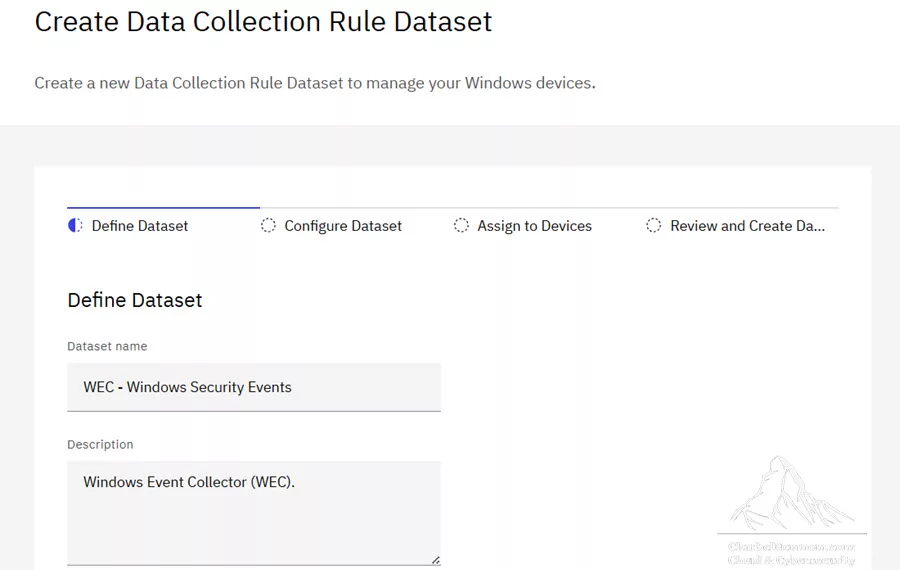
Task: Click the 'Dataset name' label
Action: pos(107,346)
